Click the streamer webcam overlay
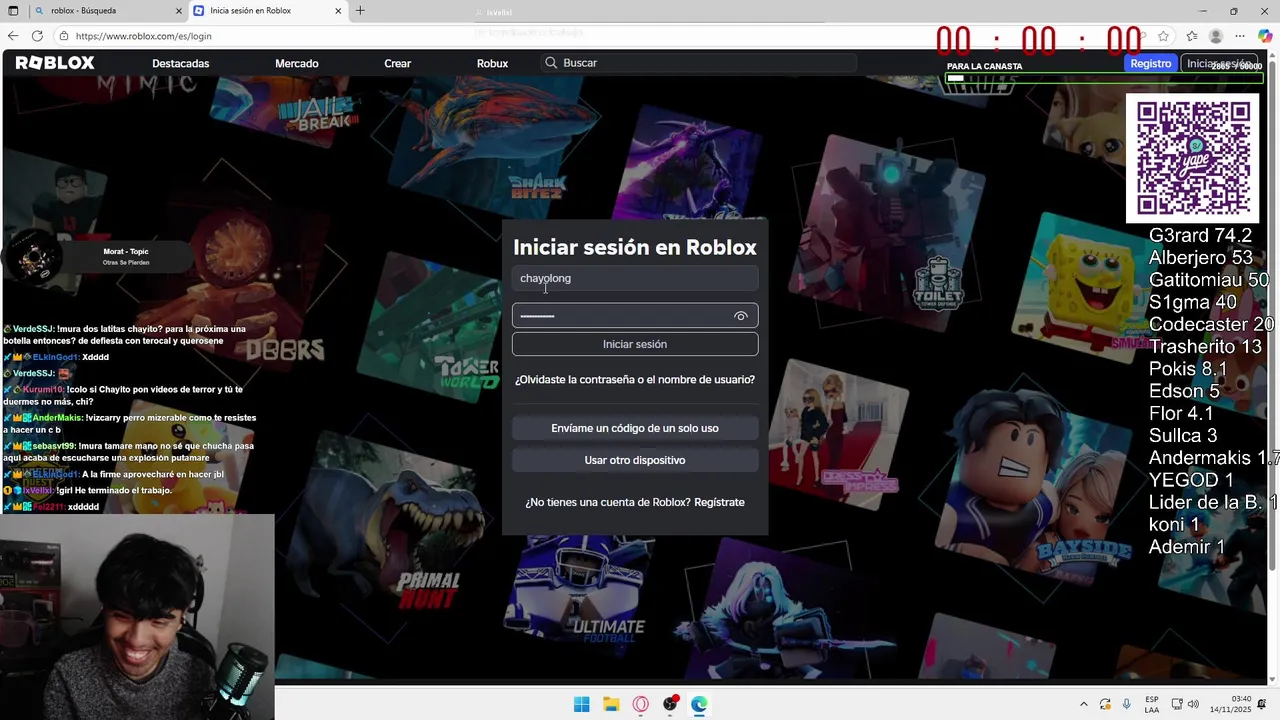Image resolution: width=1280 pixels, height=720 pixels. point(137,617)
